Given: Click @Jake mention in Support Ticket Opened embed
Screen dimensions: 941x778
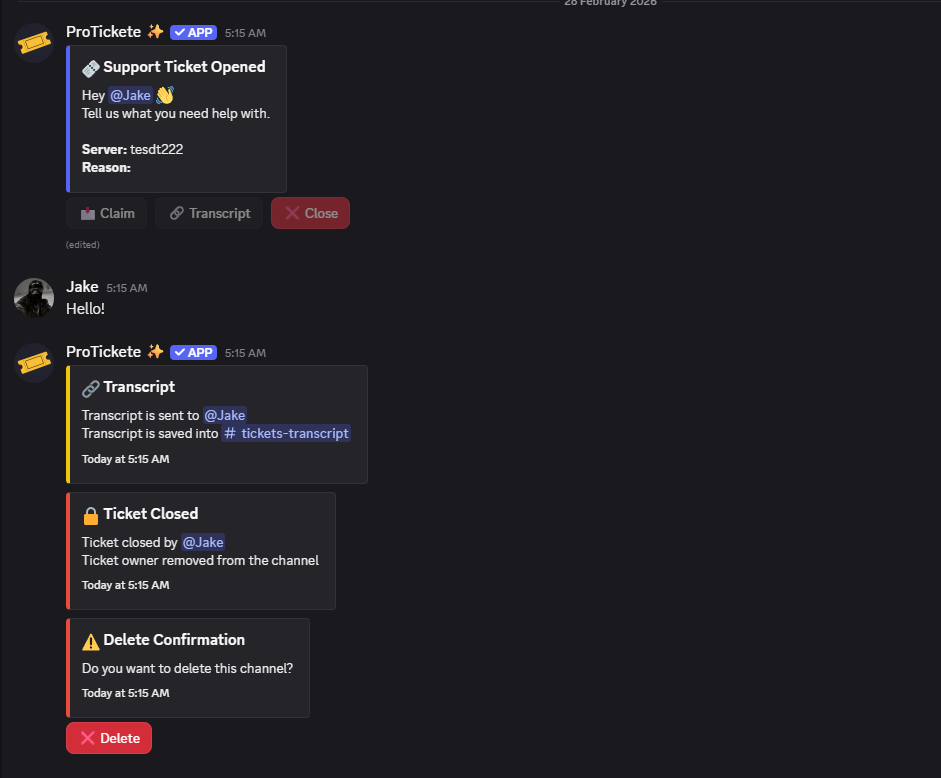Looking at the screenshot, I should (x=130, y=95).
